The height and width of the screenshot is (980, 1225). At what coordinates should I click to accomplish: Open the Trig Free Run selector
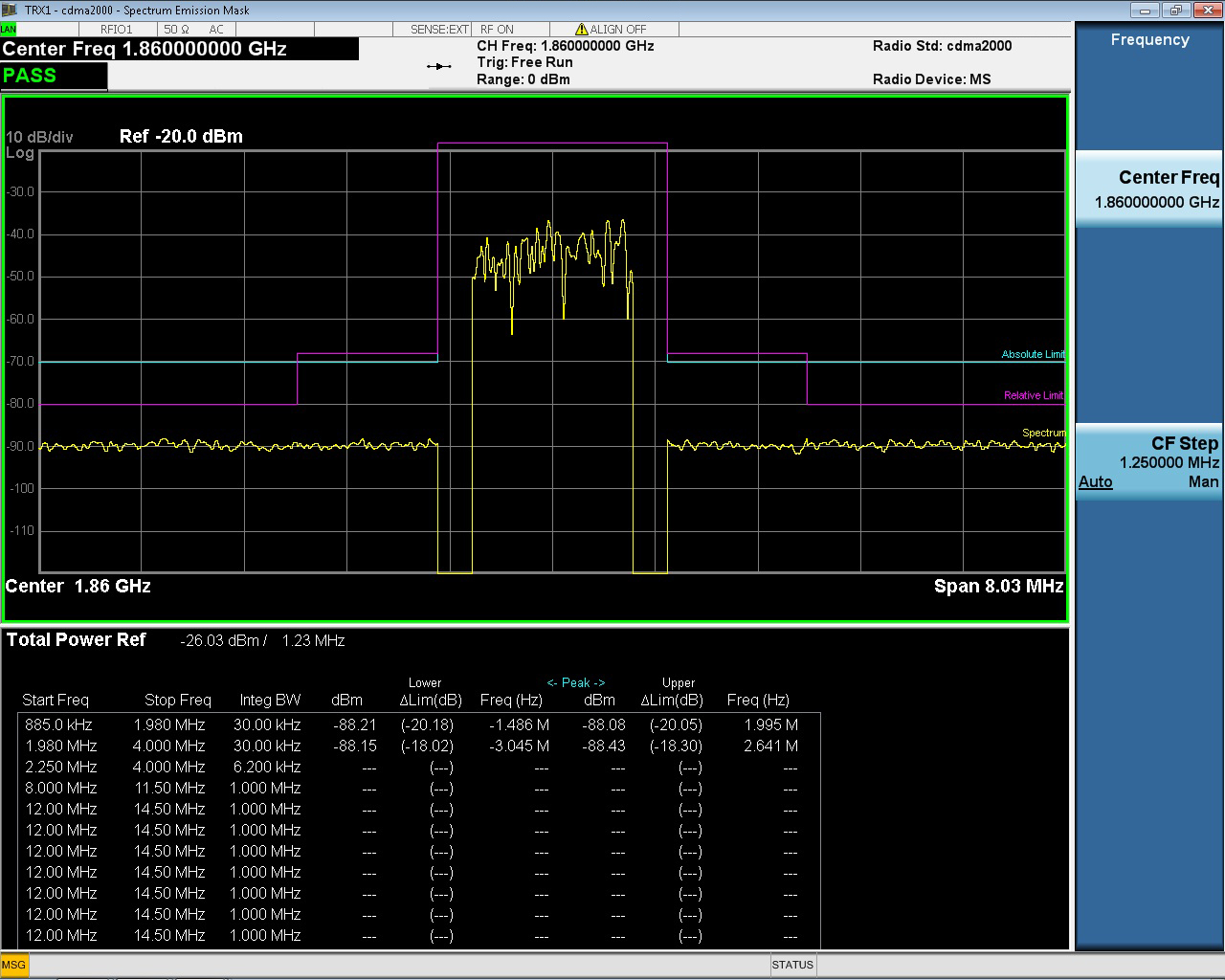pyautogui.click(x=524, y=62)
